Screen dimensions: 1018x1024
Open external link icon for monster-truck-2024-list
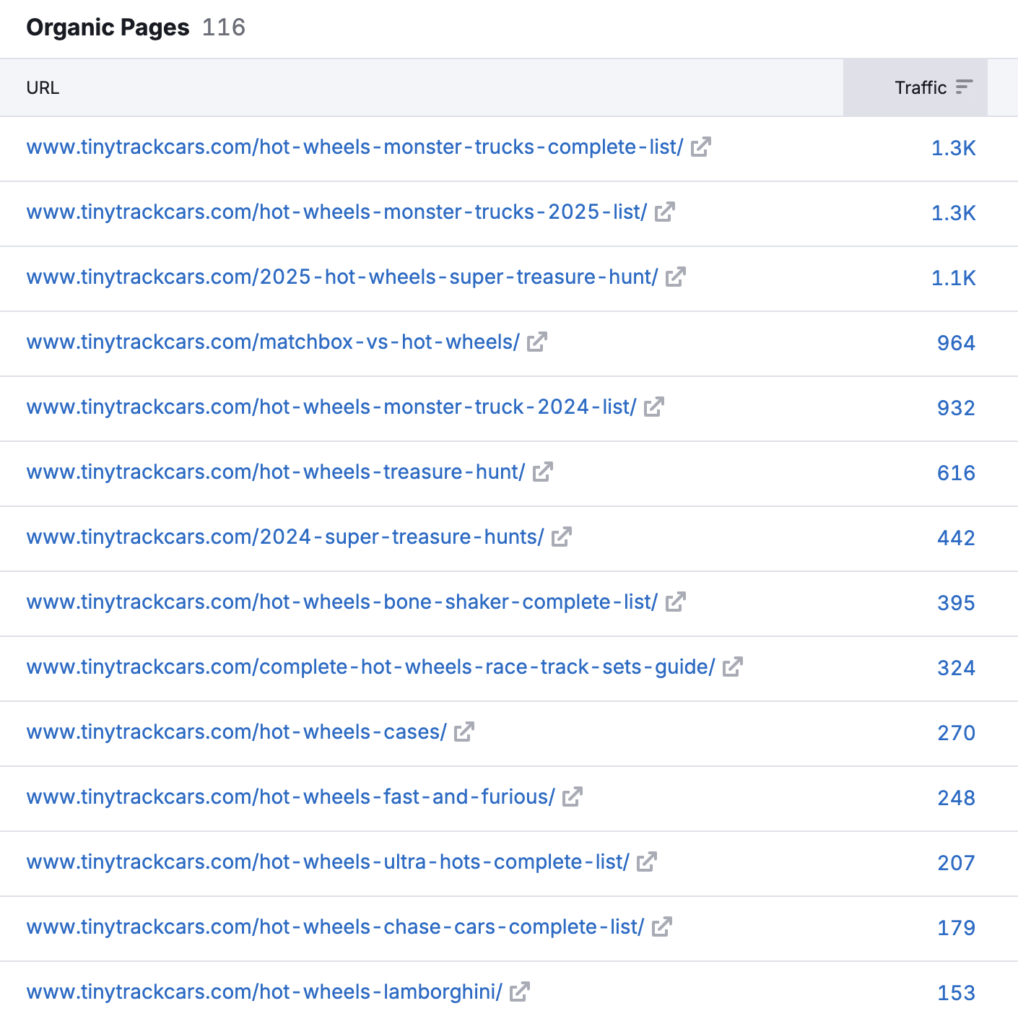click(654, 407)
